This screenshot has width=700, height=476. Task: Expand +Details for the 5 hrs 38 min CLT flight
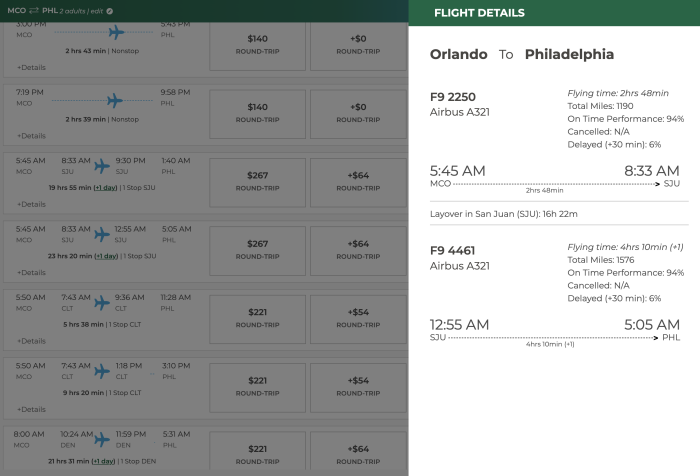coord(31,341)
